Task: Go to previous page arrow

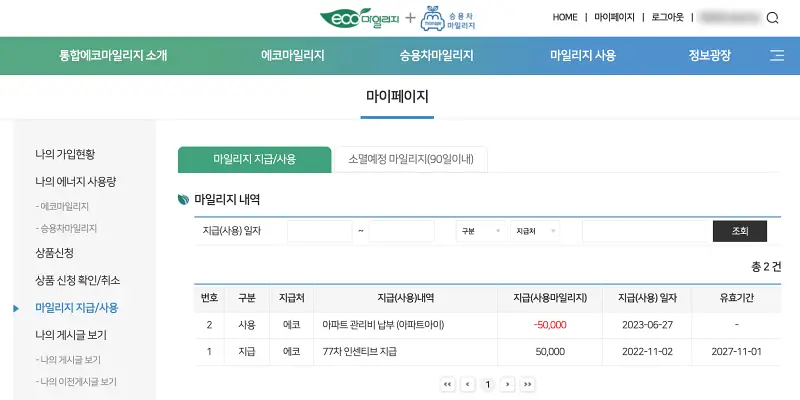Action: click(467, 384)
